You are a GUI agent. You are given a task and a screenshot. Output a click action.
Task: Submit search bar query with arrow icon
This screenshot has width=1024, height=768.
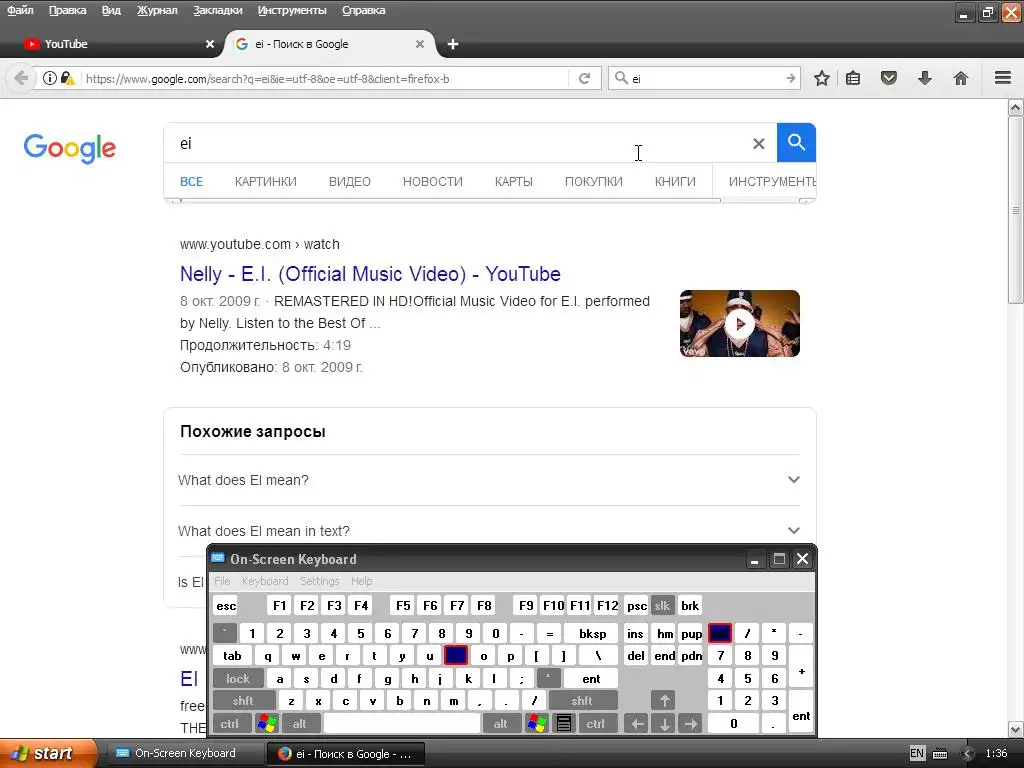click(x=791, y=78)
